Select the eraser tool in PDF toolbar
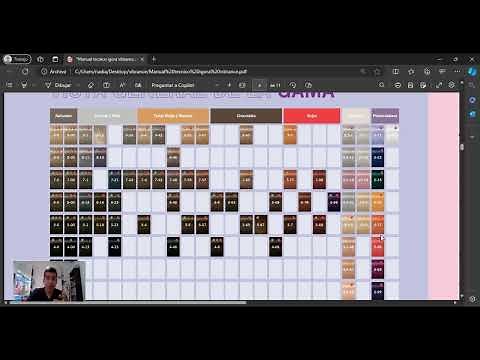The image size is (480, 360). (x=91, y=85)
